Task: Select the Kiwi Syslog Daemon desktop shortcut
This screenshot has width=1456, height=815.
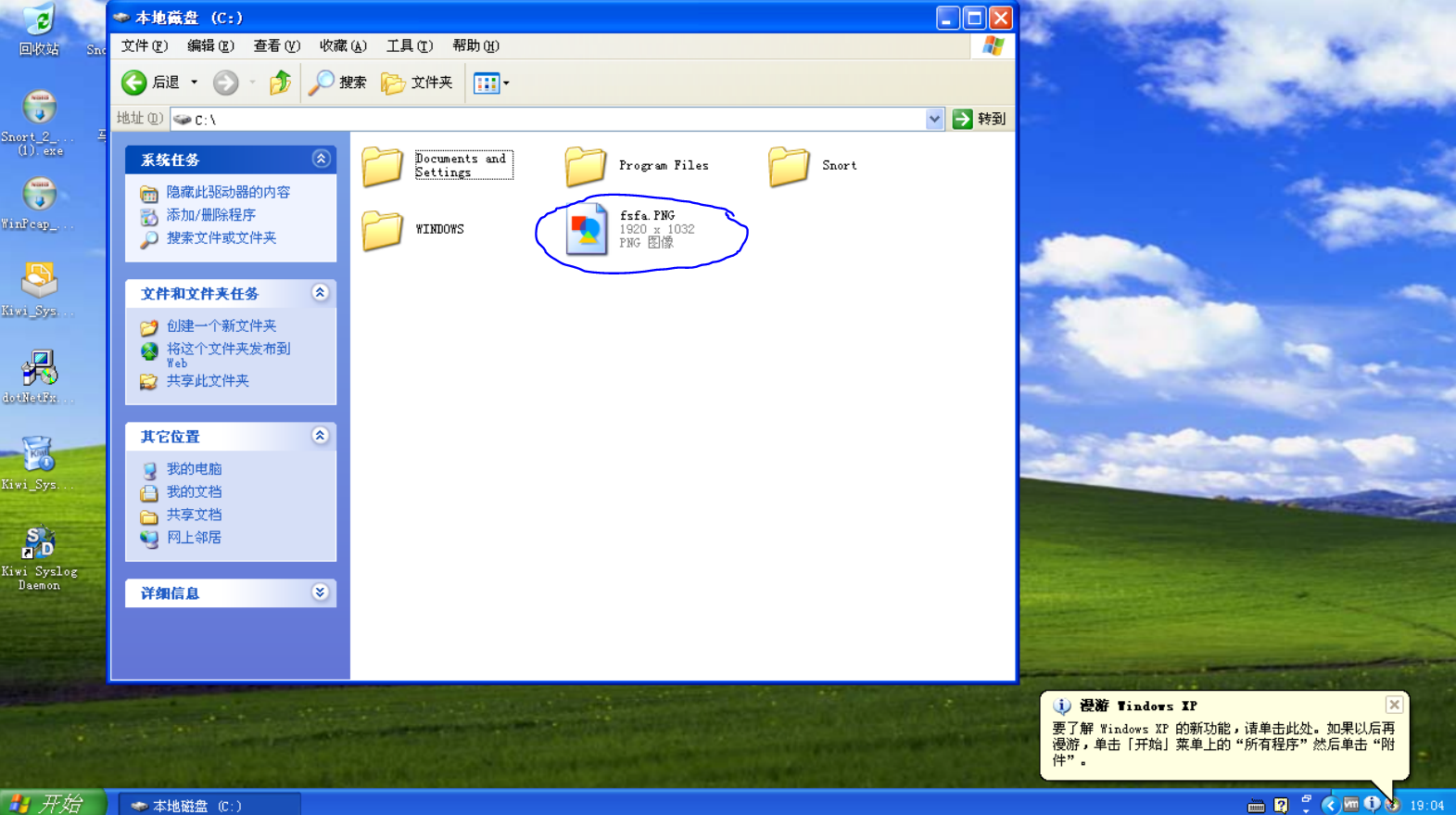Action: [x=39, y=557]
